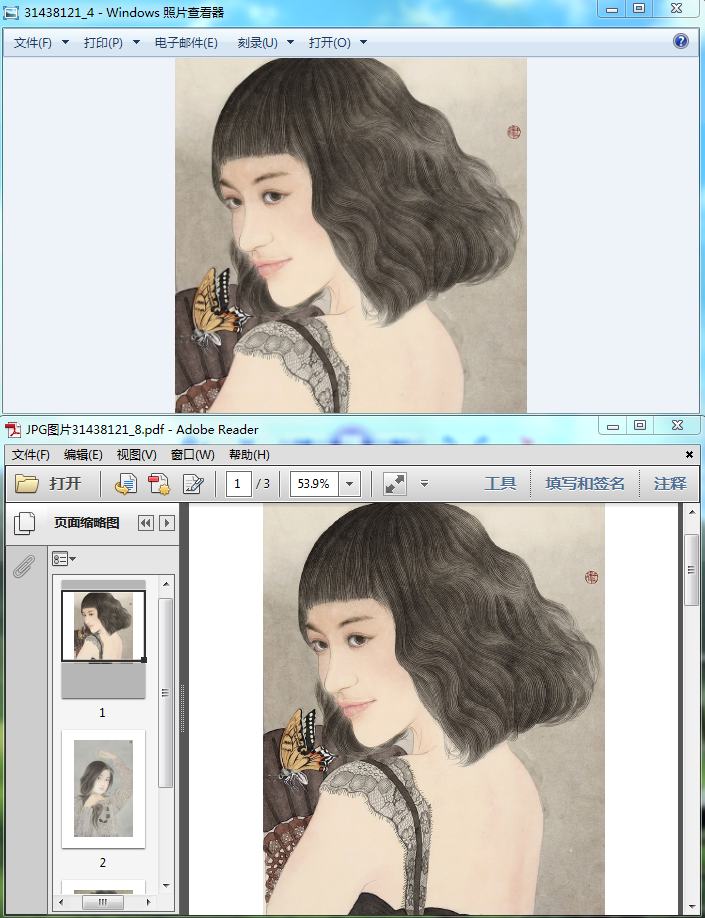This screenshot has width=705, height=918.
Task: Open the 文件(F) menu in Photo Viewer
Action: click(32, 43)
